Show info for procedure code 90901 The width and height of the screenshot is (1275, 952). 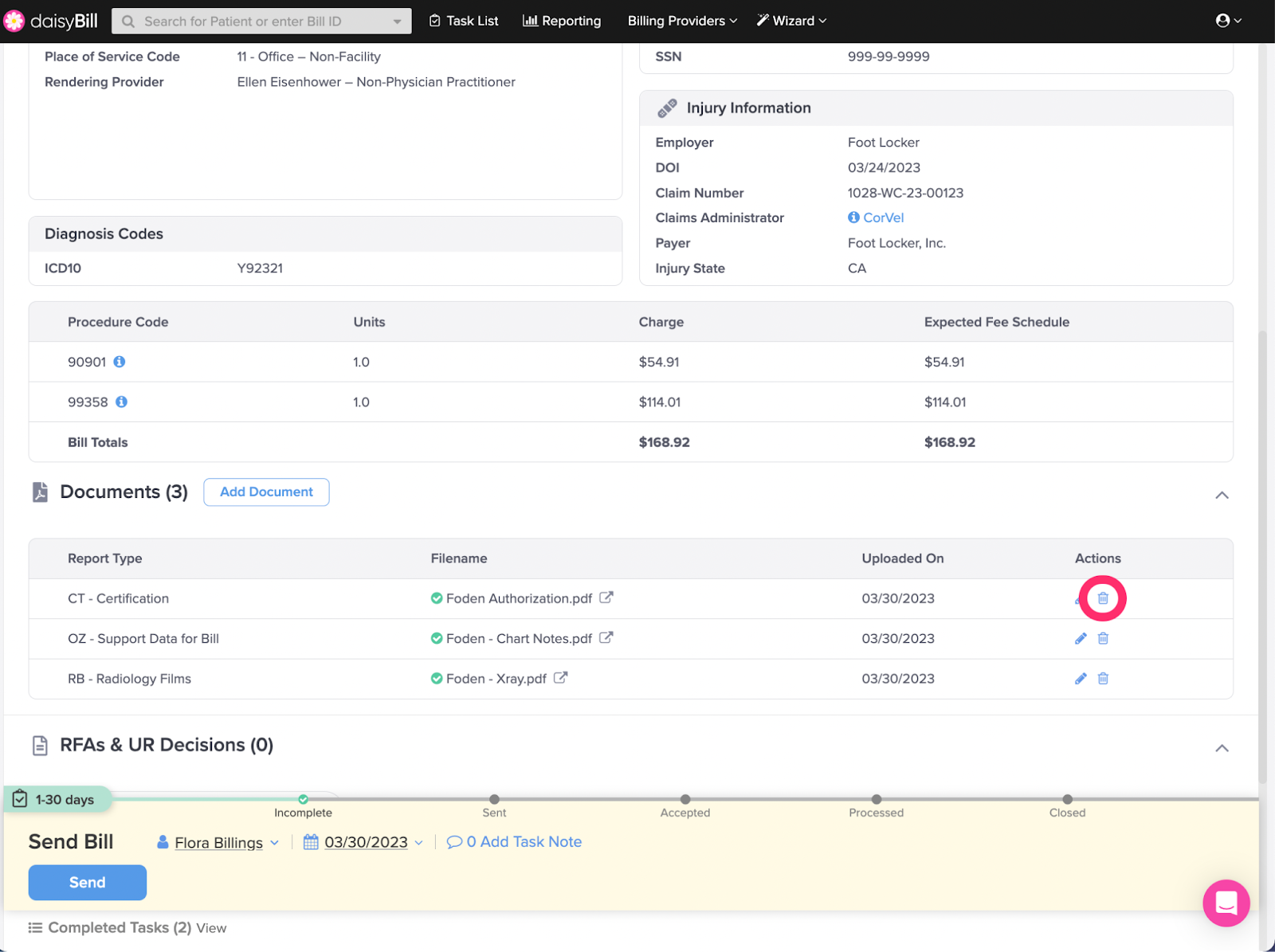(120, 362)
